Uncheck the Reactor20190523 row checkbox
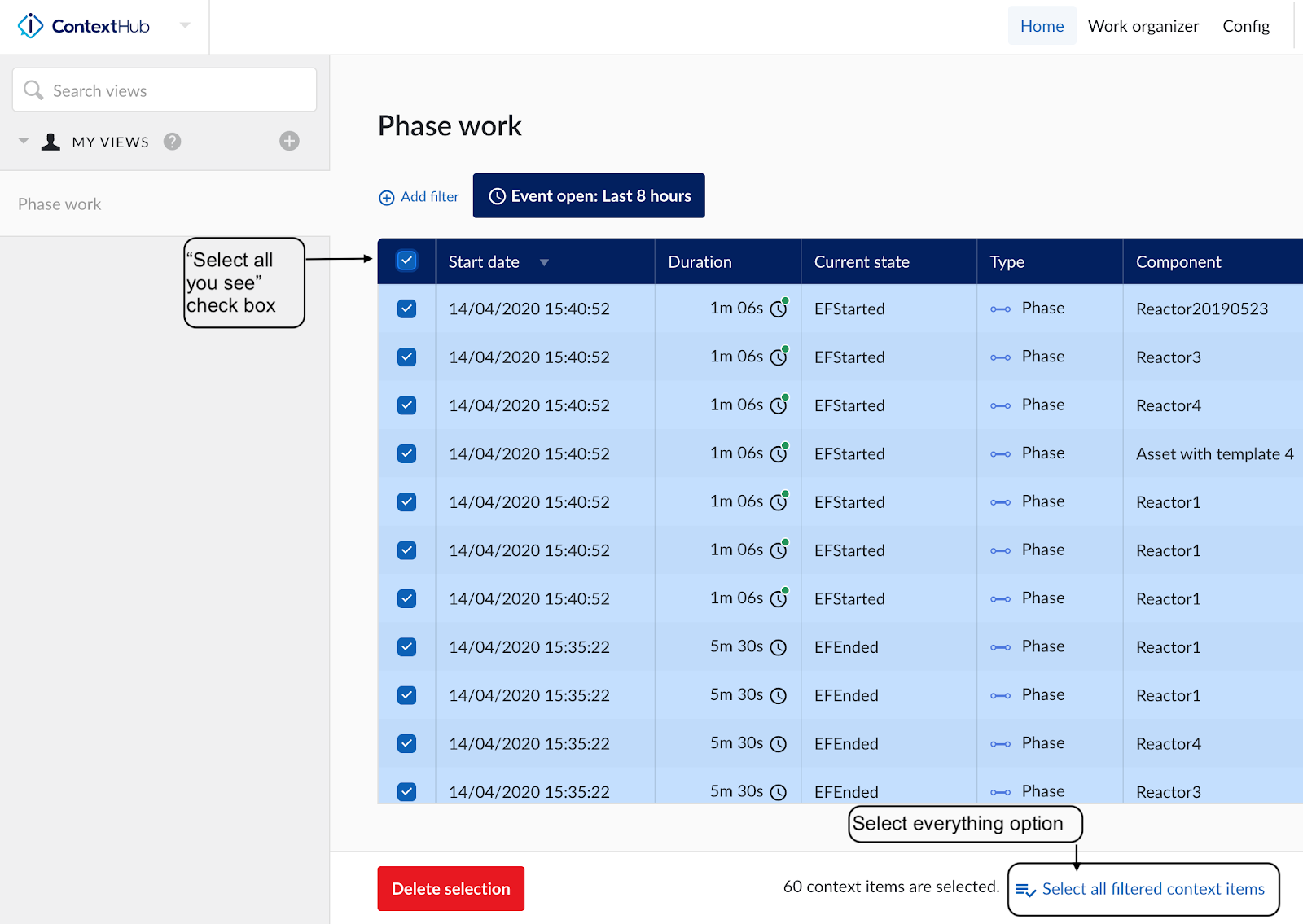The image size is (1303, 924). pos(406,309)
